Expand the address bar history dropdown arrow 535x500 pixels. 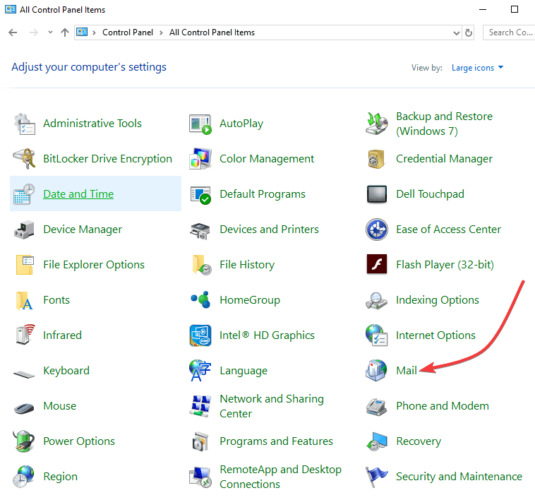coord(456,33)
